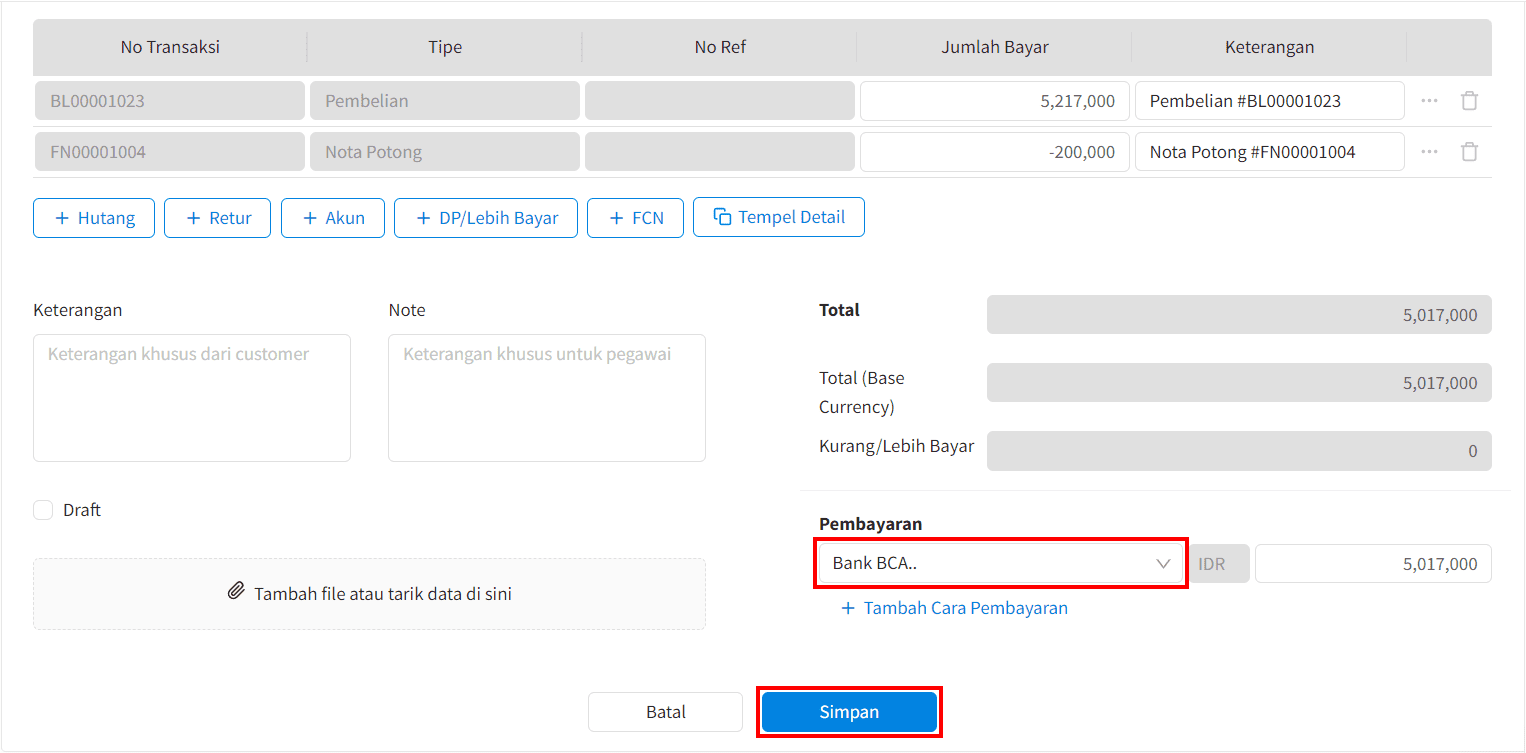The image size is (1526, 753).
Task: Click the Jumlah Bayar column header
Action: (995, 47)
